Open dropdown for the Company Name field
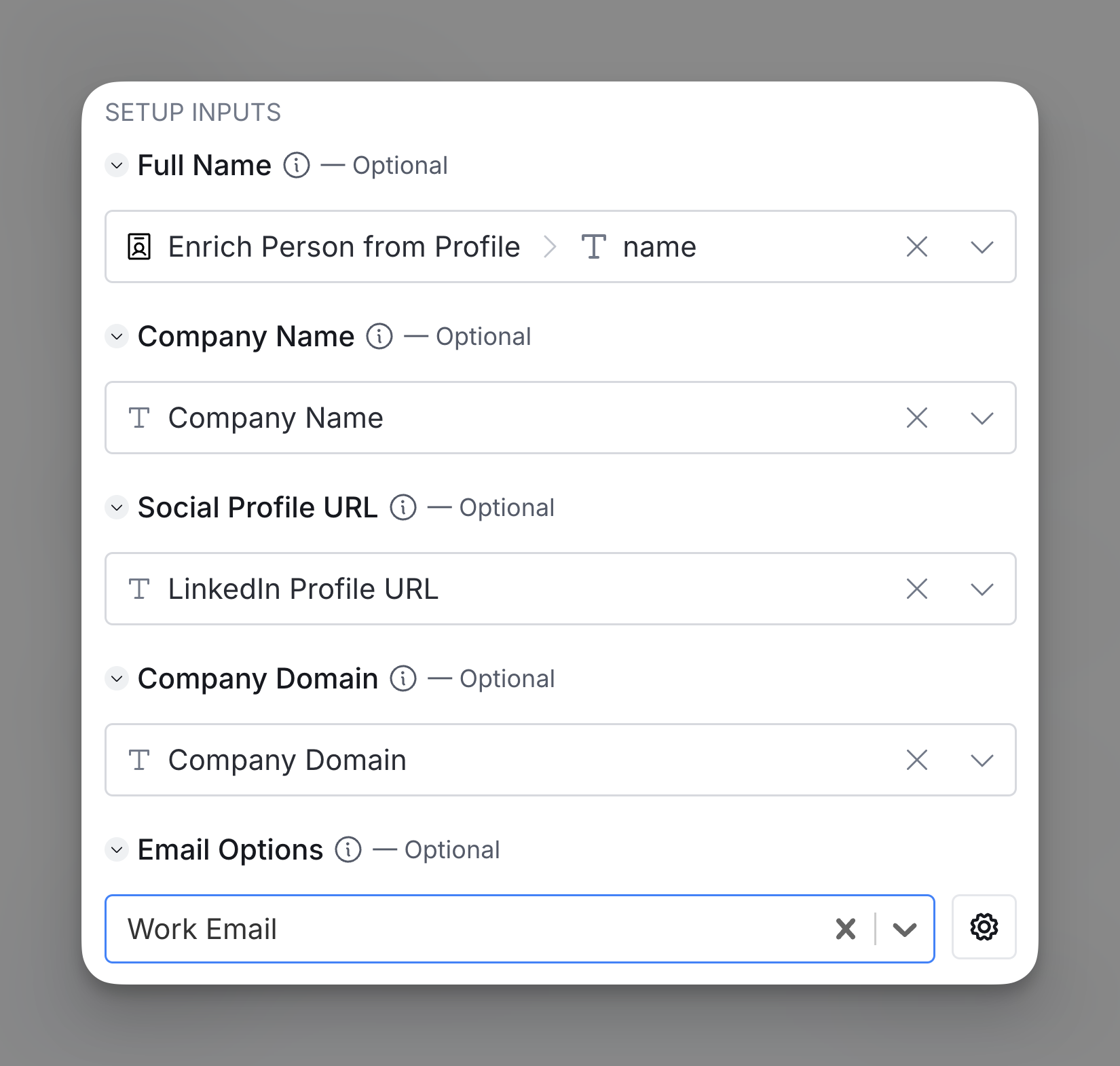Screen dimensions: 1120x1066 pyautogui.click(x=982, y=418)
